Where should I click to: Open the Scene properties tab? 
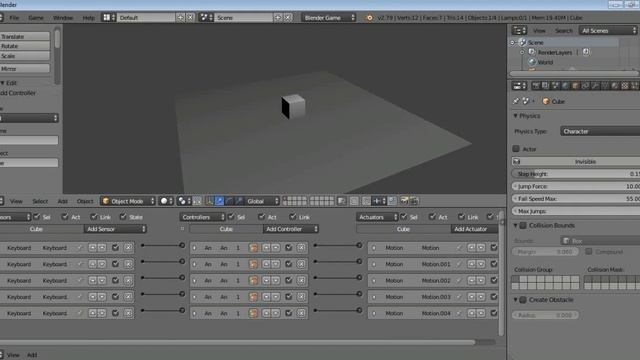(x=556, y=86)
